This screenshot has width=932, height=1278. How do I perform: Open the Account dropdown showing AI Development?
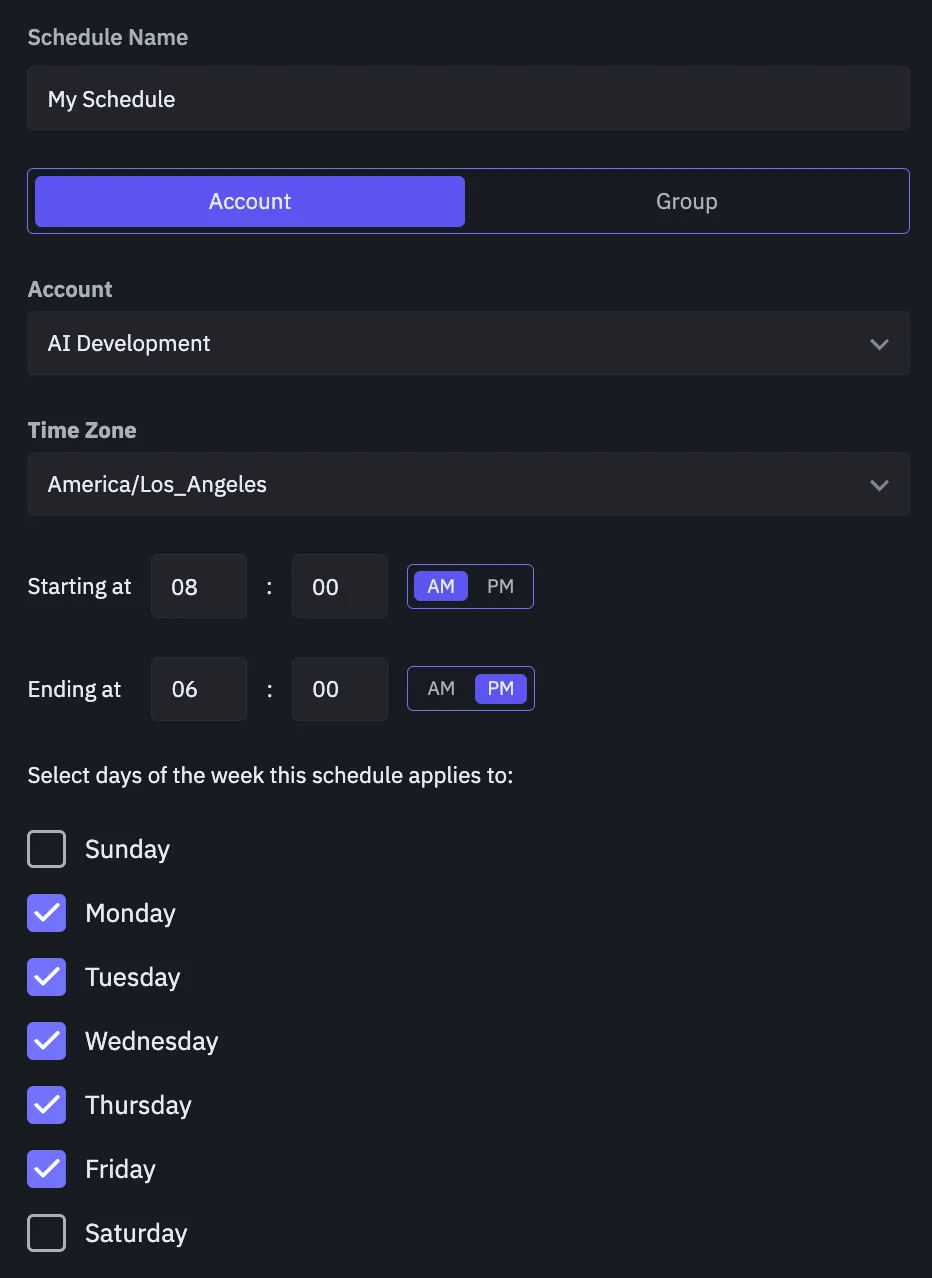[x=468, y=343]
